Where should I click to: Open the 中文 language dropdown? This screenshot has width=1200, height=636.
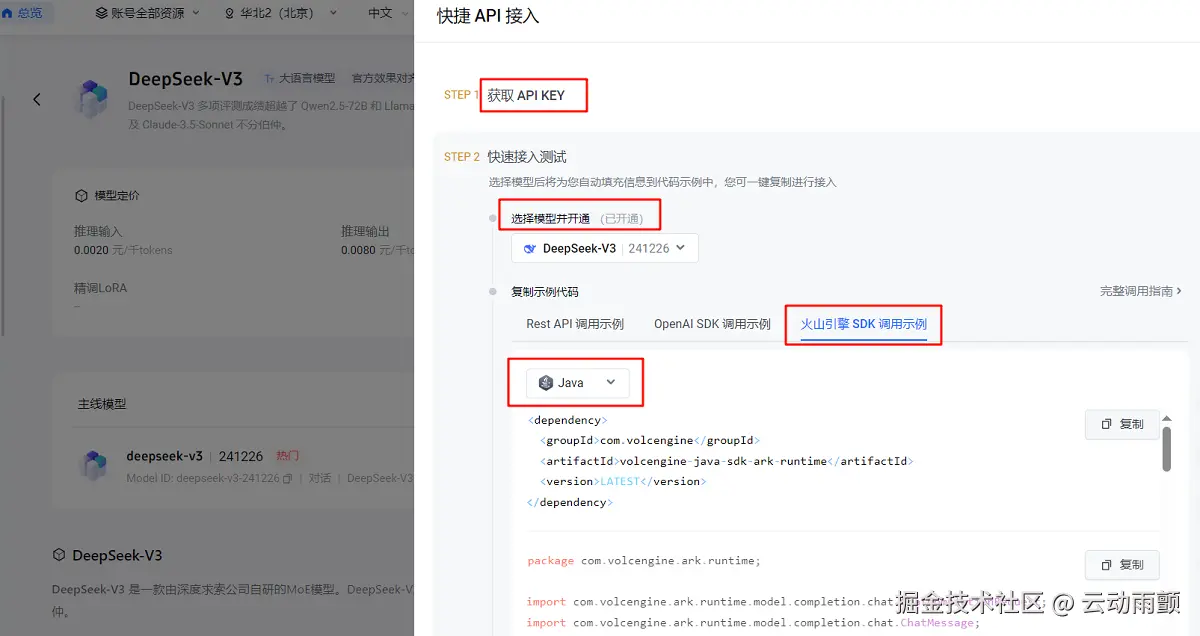click(x=388, y=13)
